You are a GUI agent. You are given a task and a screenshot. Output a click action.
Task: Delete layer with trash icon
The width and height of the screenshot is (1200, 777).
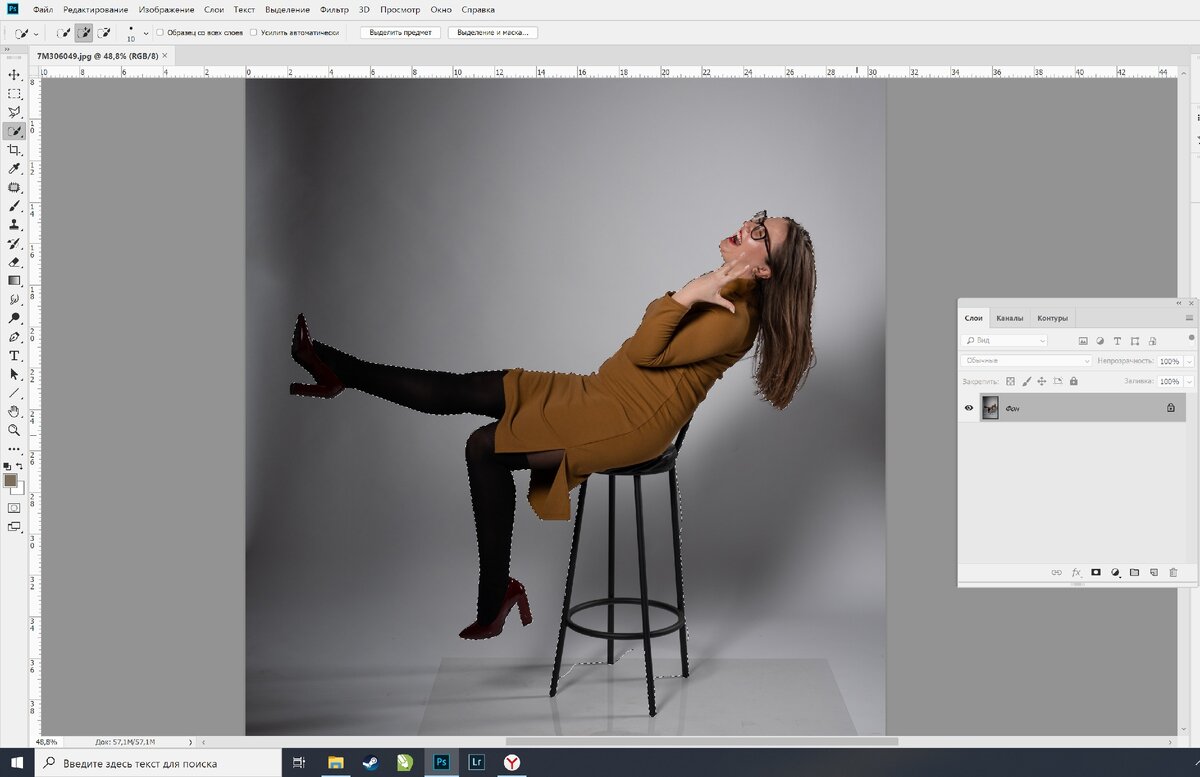pyautogui.click(x=1173, y=573)
